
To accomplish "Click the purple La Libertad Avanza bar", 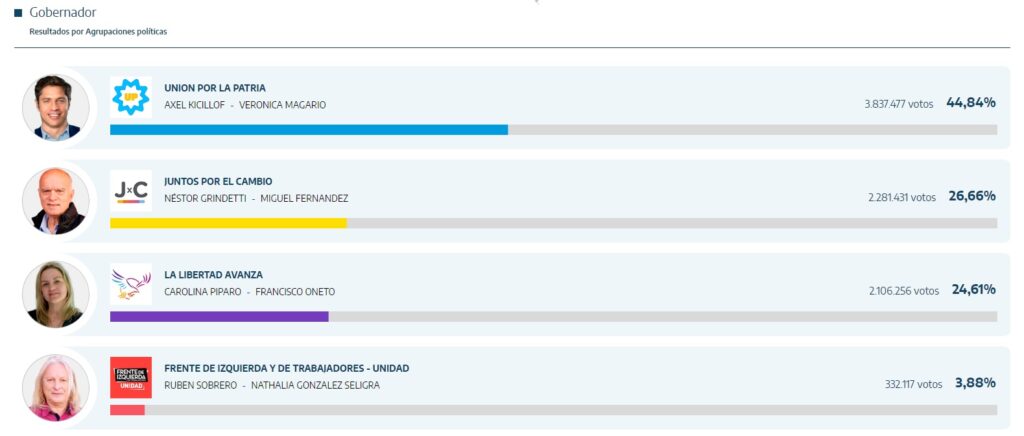I will pos(219,316).
